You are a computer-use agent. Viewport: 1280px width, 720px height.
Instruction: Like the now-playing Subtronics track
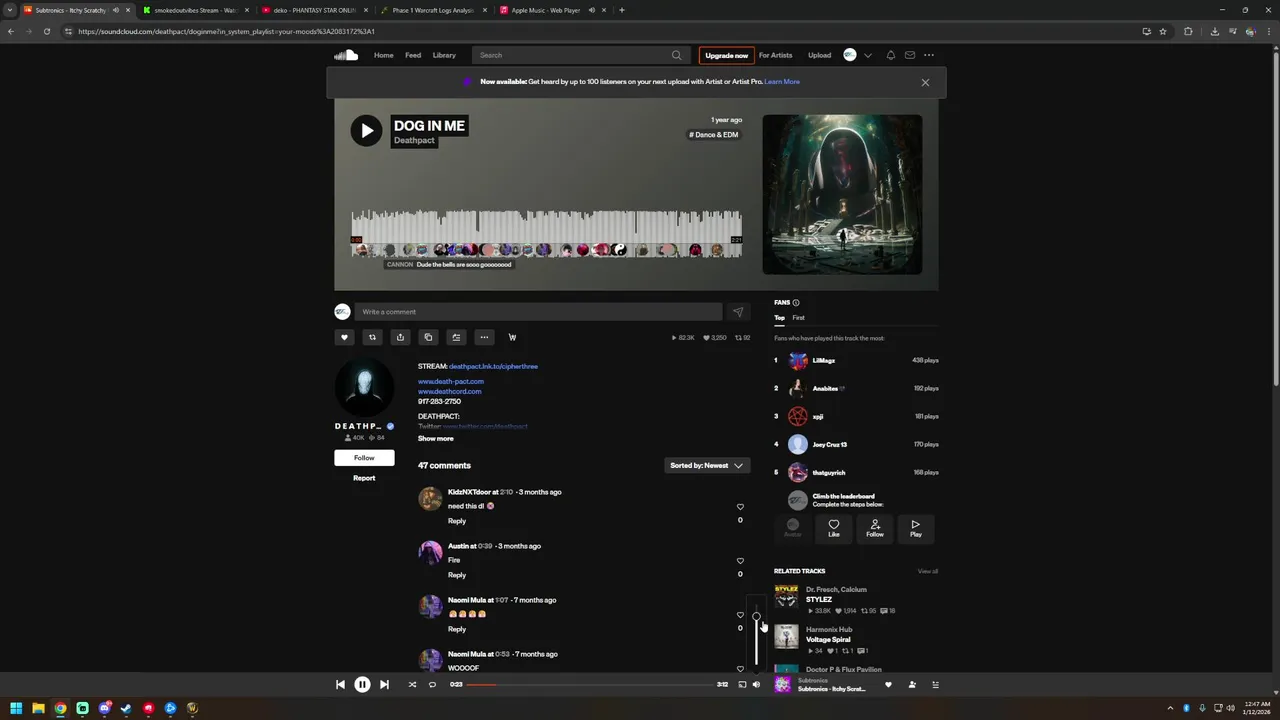point(888,685)
